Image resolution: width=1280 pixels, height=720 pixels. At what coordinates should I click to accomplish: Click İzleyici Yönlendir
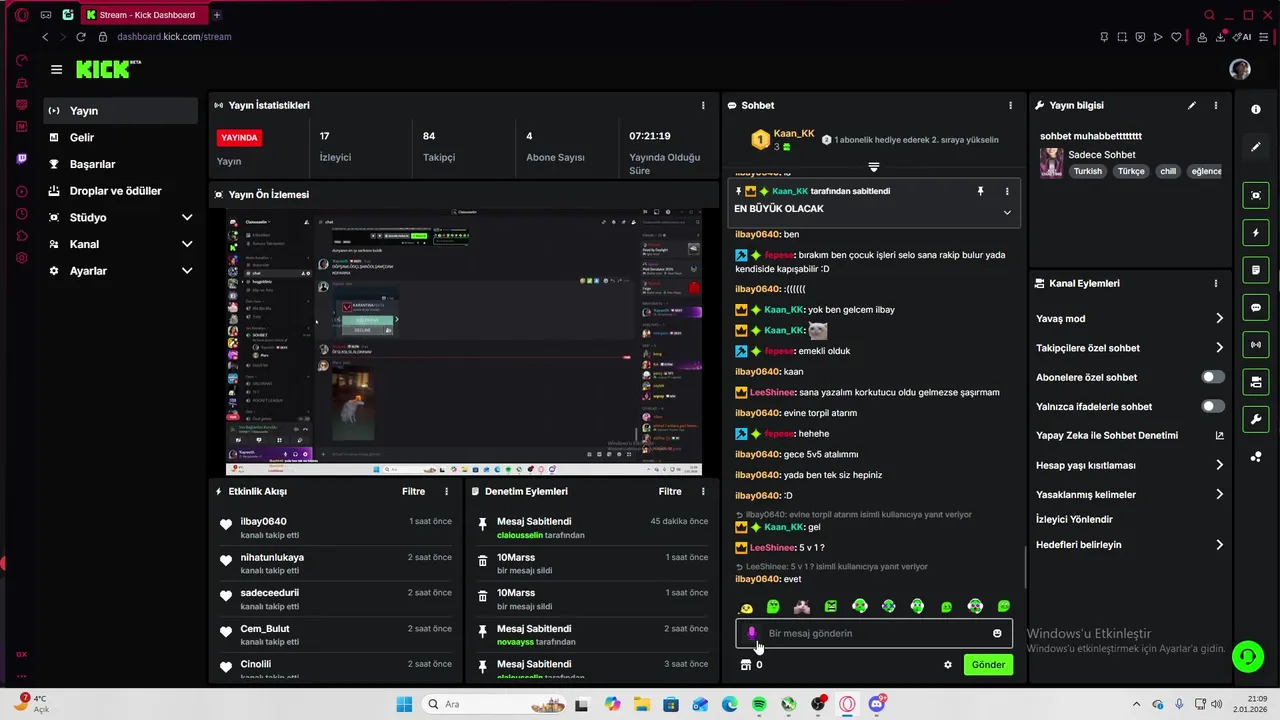[1074, 519]
